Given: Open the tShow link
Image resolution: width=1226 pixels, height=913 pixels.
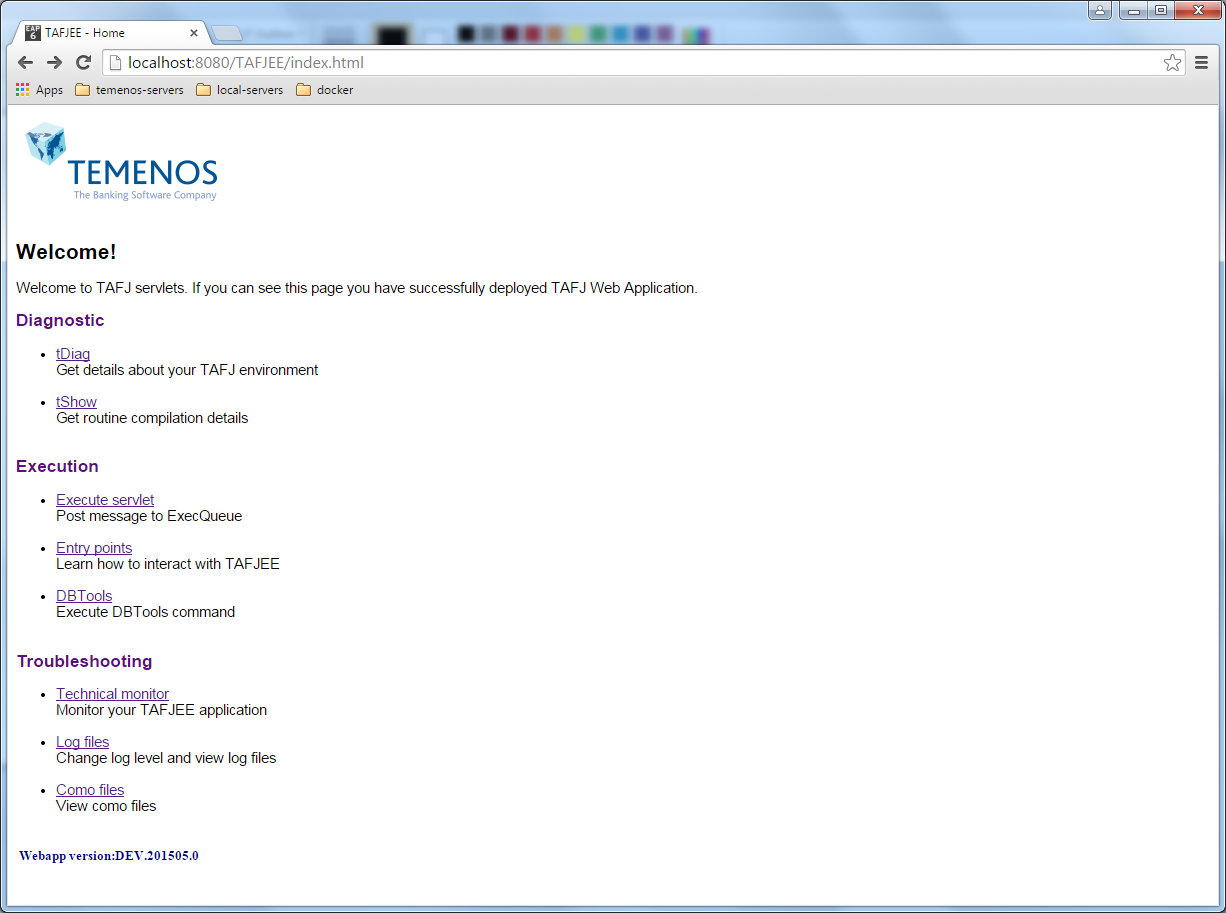Looking at the screenshot, I should click(x=77, y=402).
